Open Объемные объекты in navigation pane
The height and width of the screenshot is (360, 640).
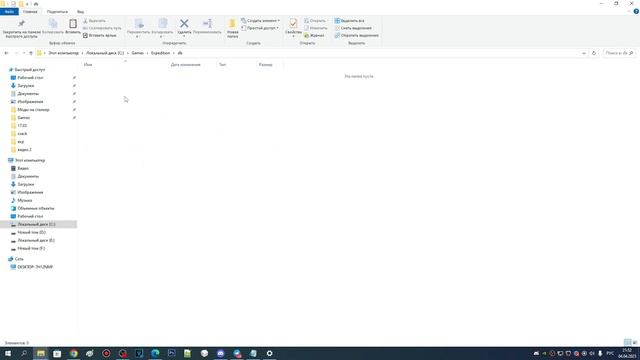[x=36, y=208]
